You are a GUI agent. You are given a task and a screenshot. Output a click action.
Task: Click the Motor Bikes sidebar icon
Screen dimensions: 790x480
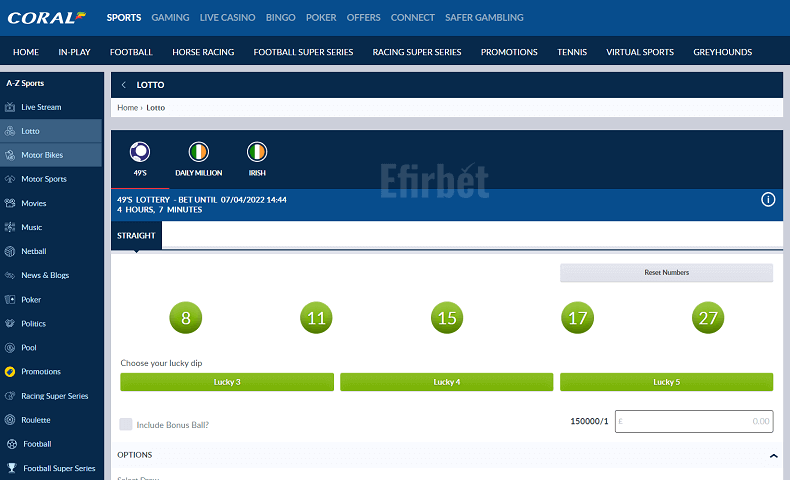(10, 155)
